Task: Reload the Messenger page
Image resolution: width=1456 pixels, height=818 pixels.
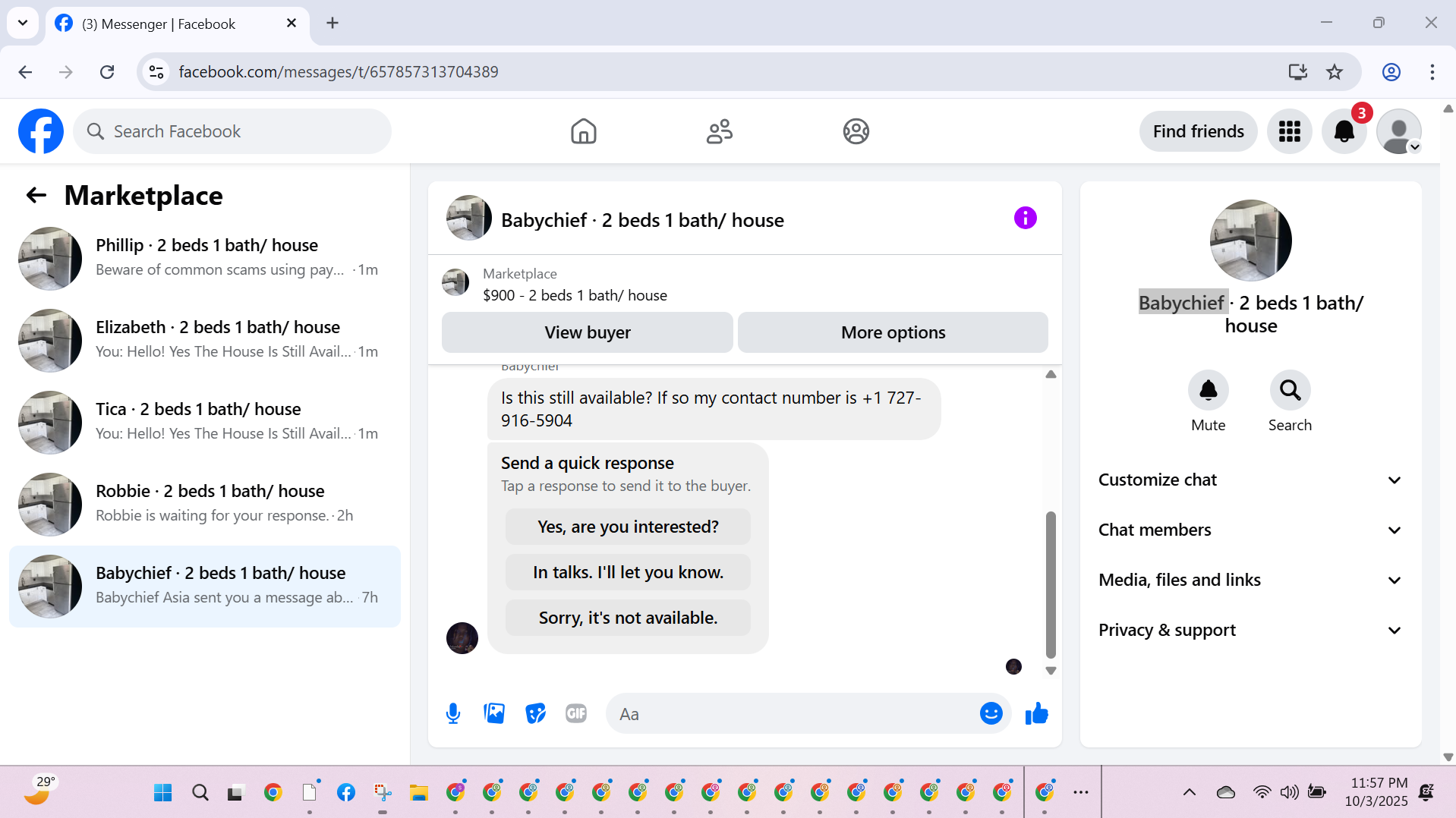Action: [107, 72]
